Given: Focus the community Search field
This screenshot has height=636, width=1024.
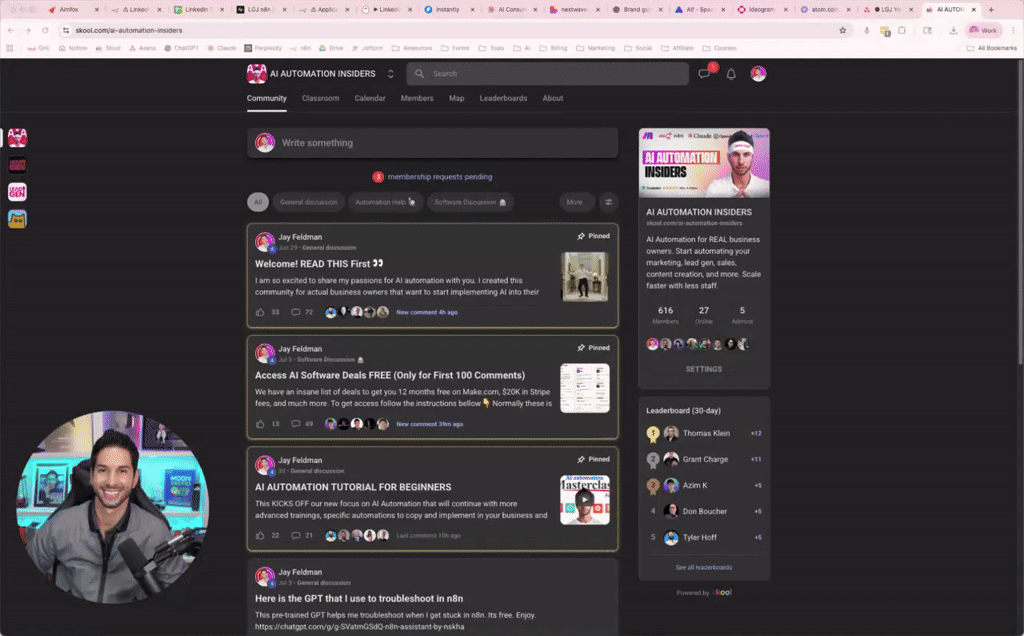Looking at the screenshot, I should point(547,74).
